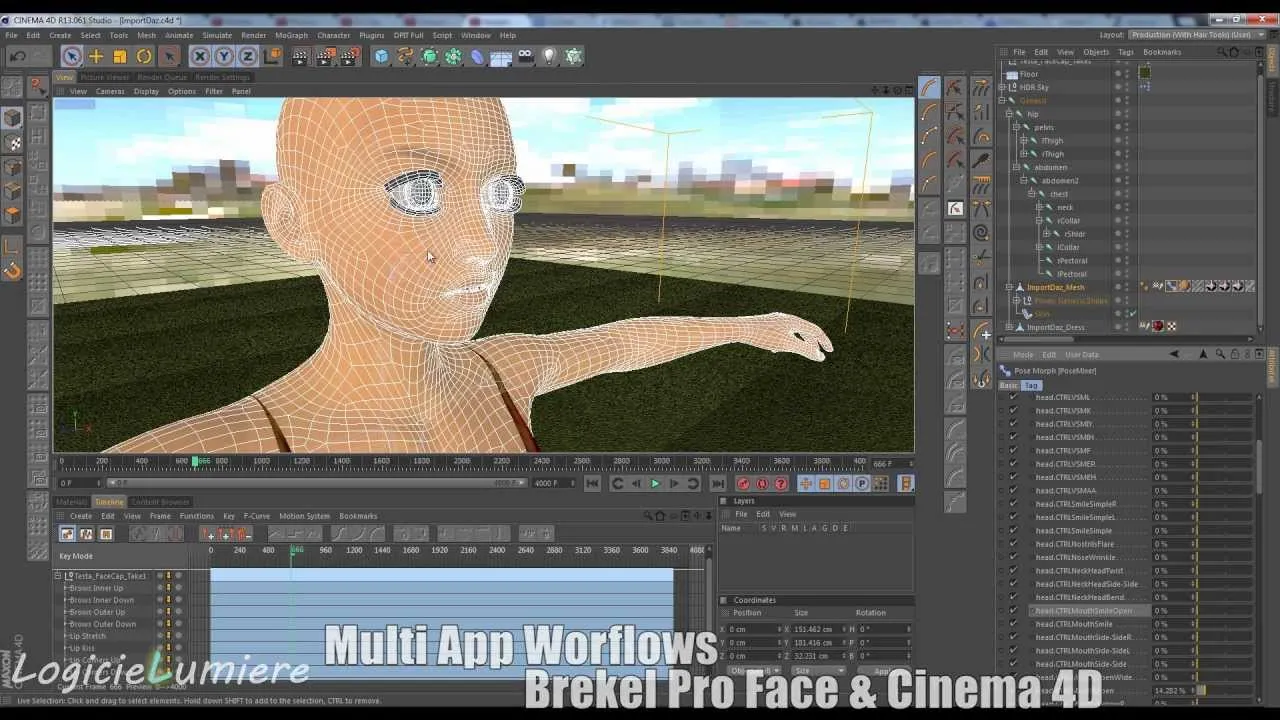Switch to the Materials tab
Image resolution: width=1280 pixels, height=720 pixels.
coord(72,502)
